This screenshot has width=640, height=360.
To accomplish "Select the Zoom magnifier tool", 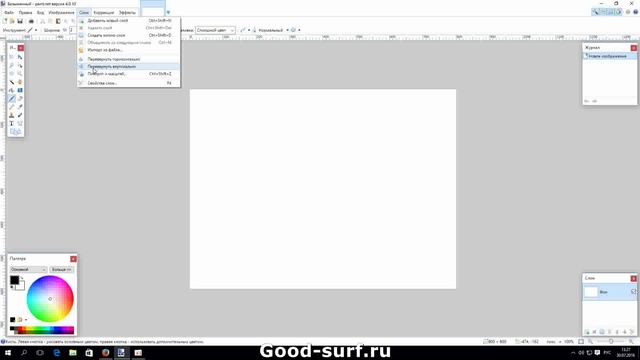I will (20, 73).
